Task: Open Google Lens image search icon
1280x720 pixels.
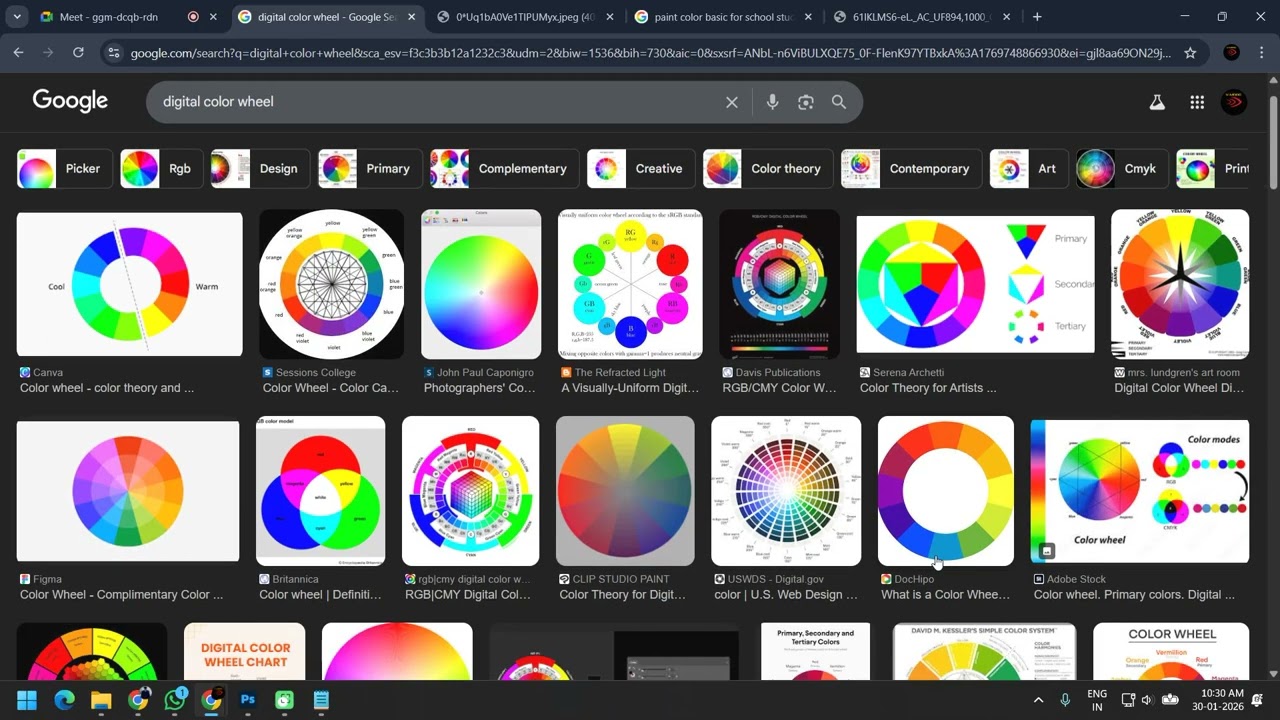Action: [x=806, y=102]
